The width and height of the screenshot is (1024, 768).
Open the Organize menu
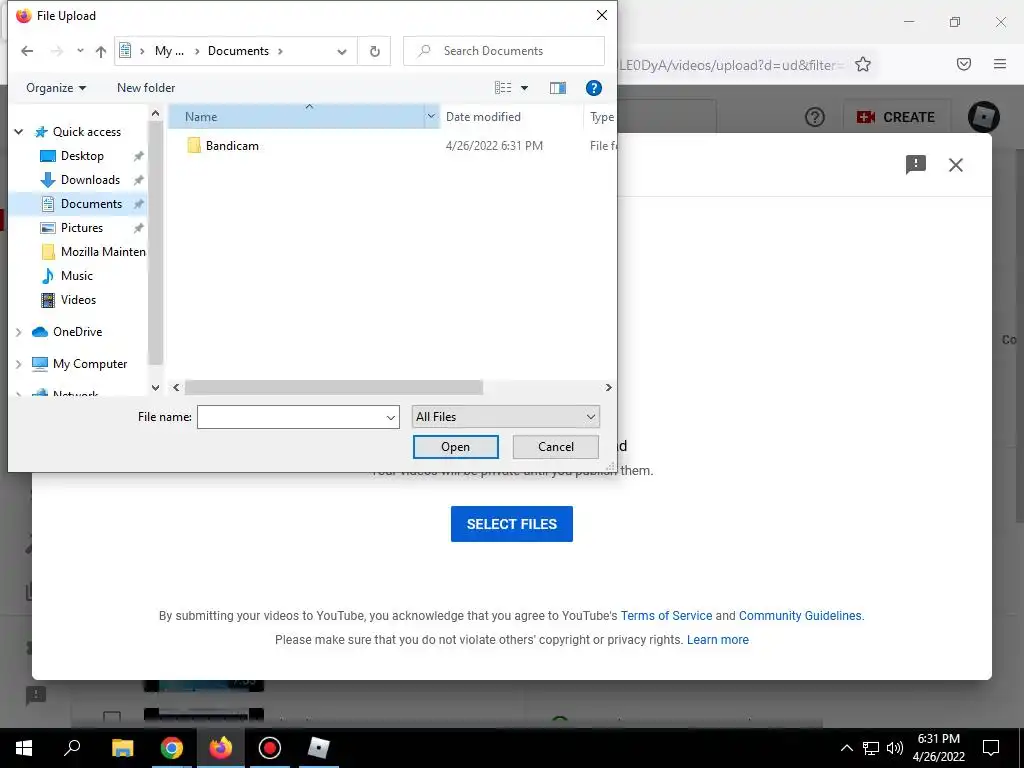(56, 88)
